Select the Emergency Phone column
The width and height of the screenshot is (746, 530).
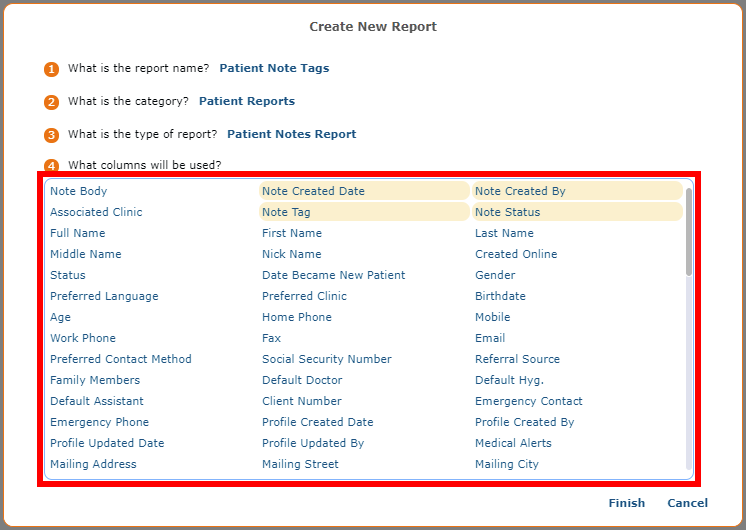pyautogui.click(x=99, y=422)
